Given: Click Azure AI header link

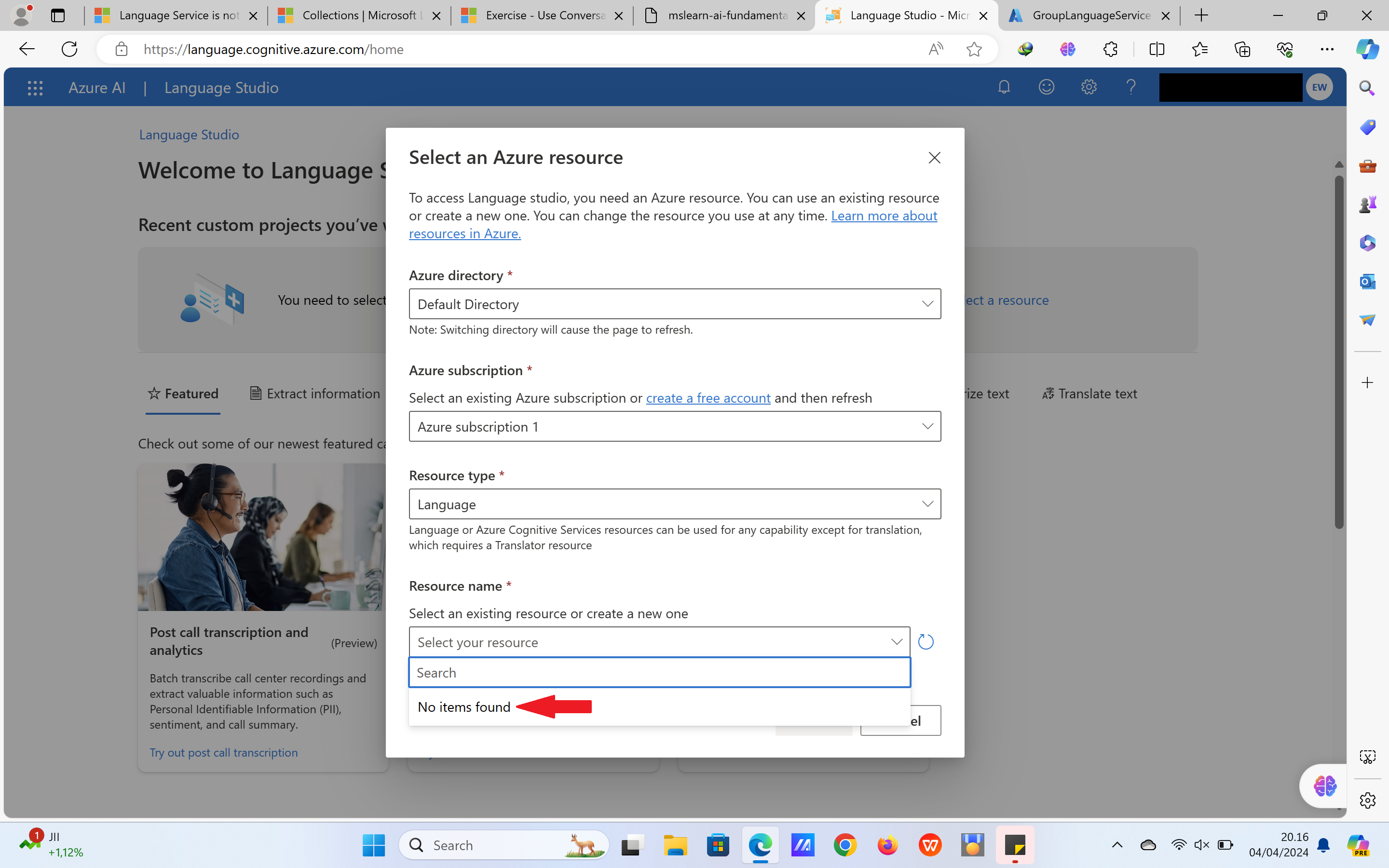Looking at the screenshot, I should click(97, 88).
